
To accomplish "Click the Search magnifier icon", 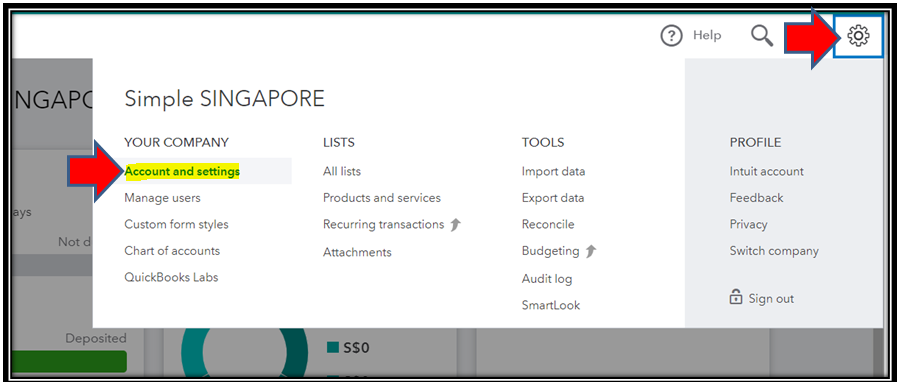I will click(x=762, y=36).
